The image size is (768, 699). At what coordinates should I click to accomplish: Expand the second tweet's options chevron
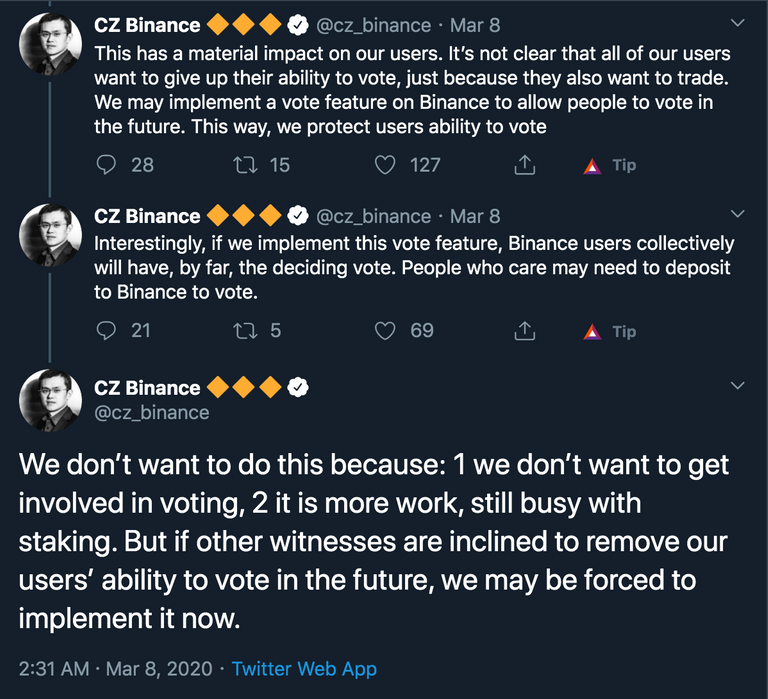(x=738, y=214)
